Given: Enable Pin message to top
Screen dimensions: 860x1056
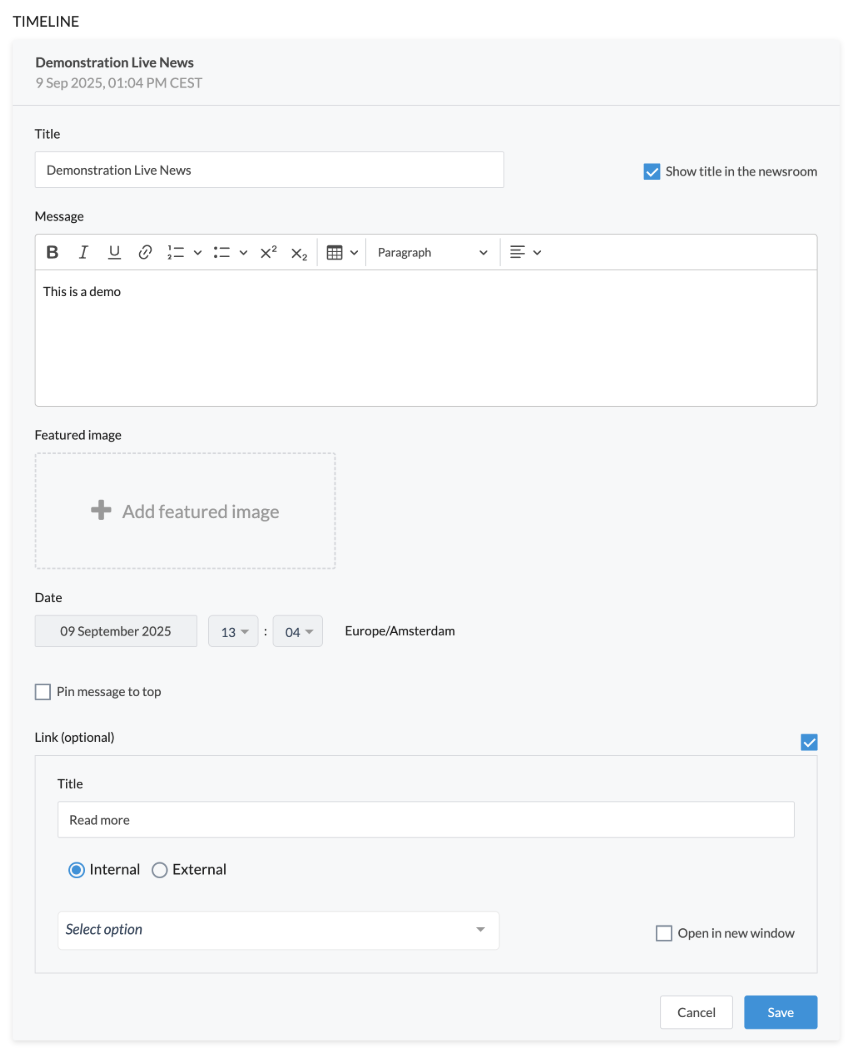Looking at the screenshot, I should [43, 692].
